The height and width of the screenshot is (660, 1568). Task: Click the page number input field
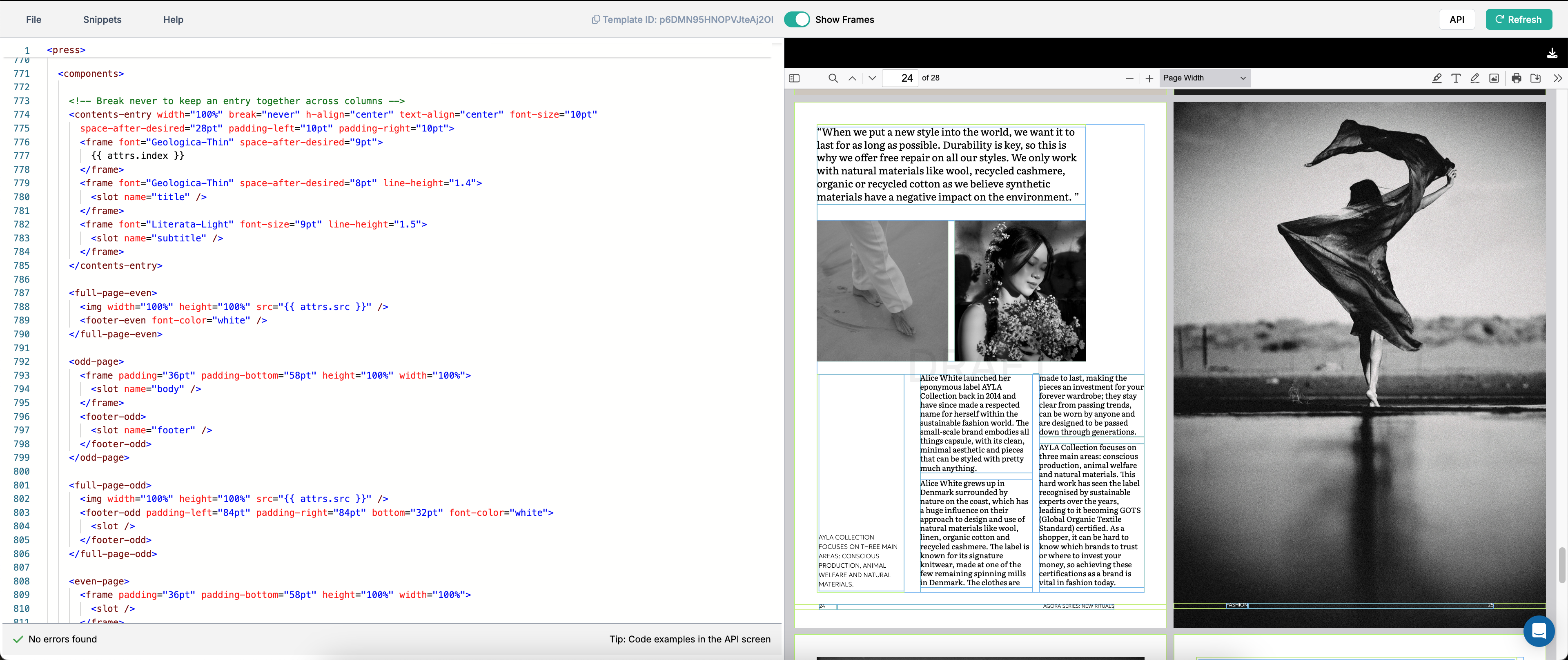tap(900, 78)
